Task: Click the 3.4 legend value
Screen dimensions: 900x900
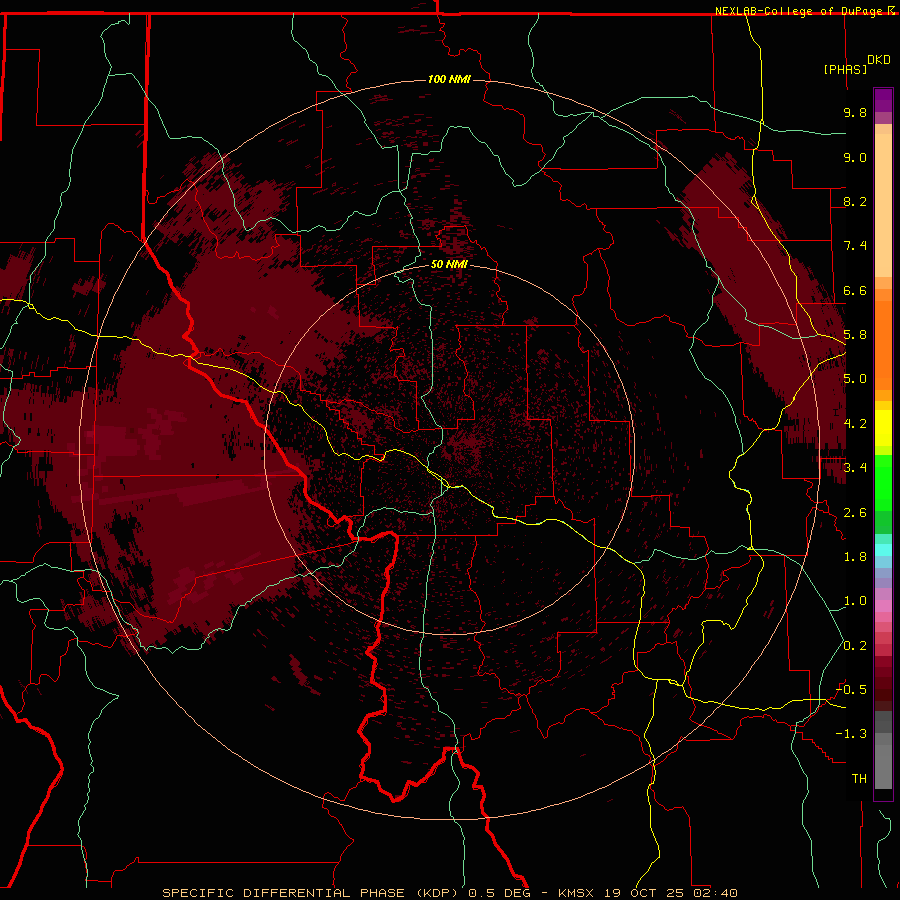Action: click(855, 468)
